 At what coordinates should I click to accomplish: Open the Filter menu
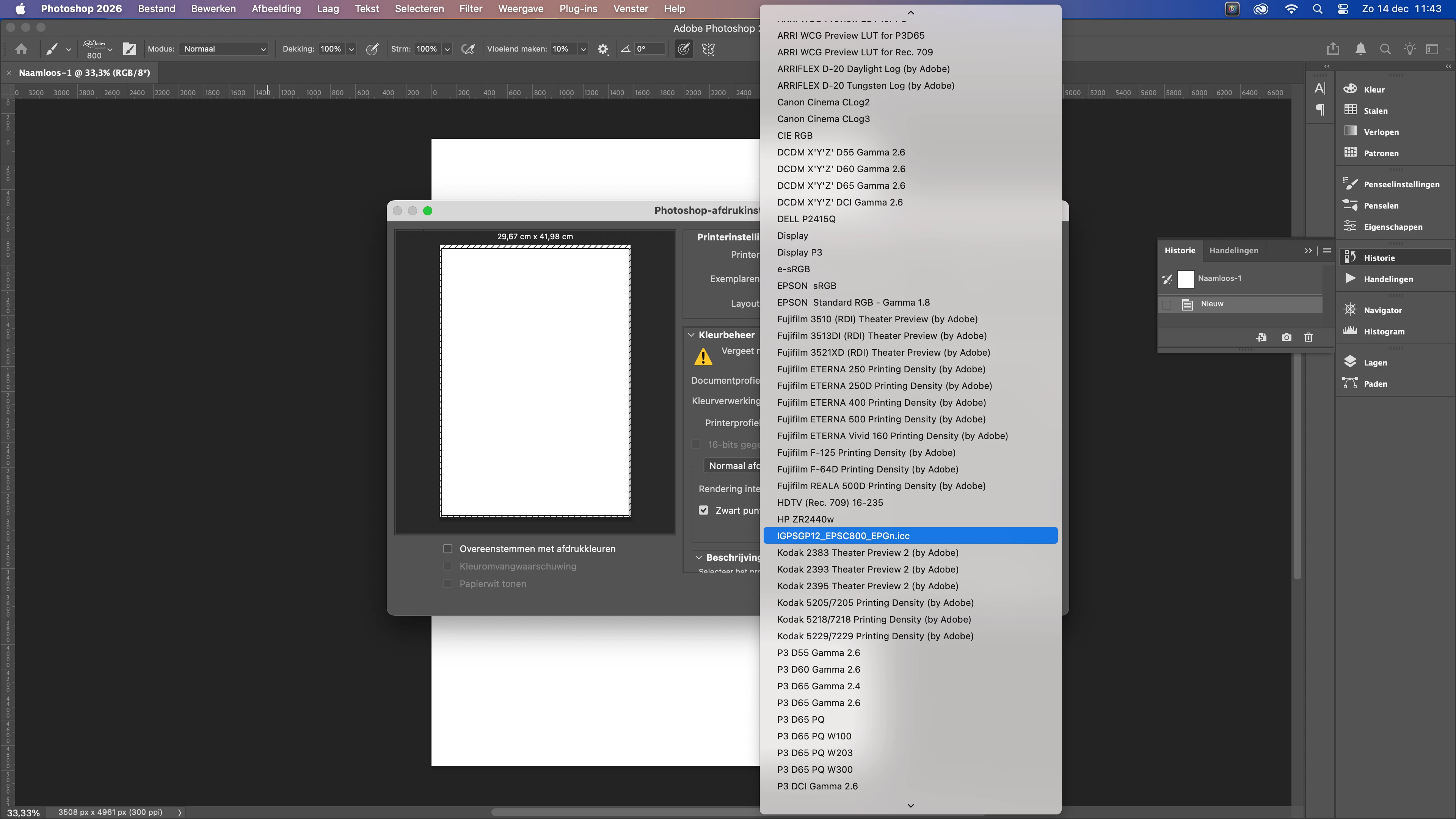[x=470, y=9]
